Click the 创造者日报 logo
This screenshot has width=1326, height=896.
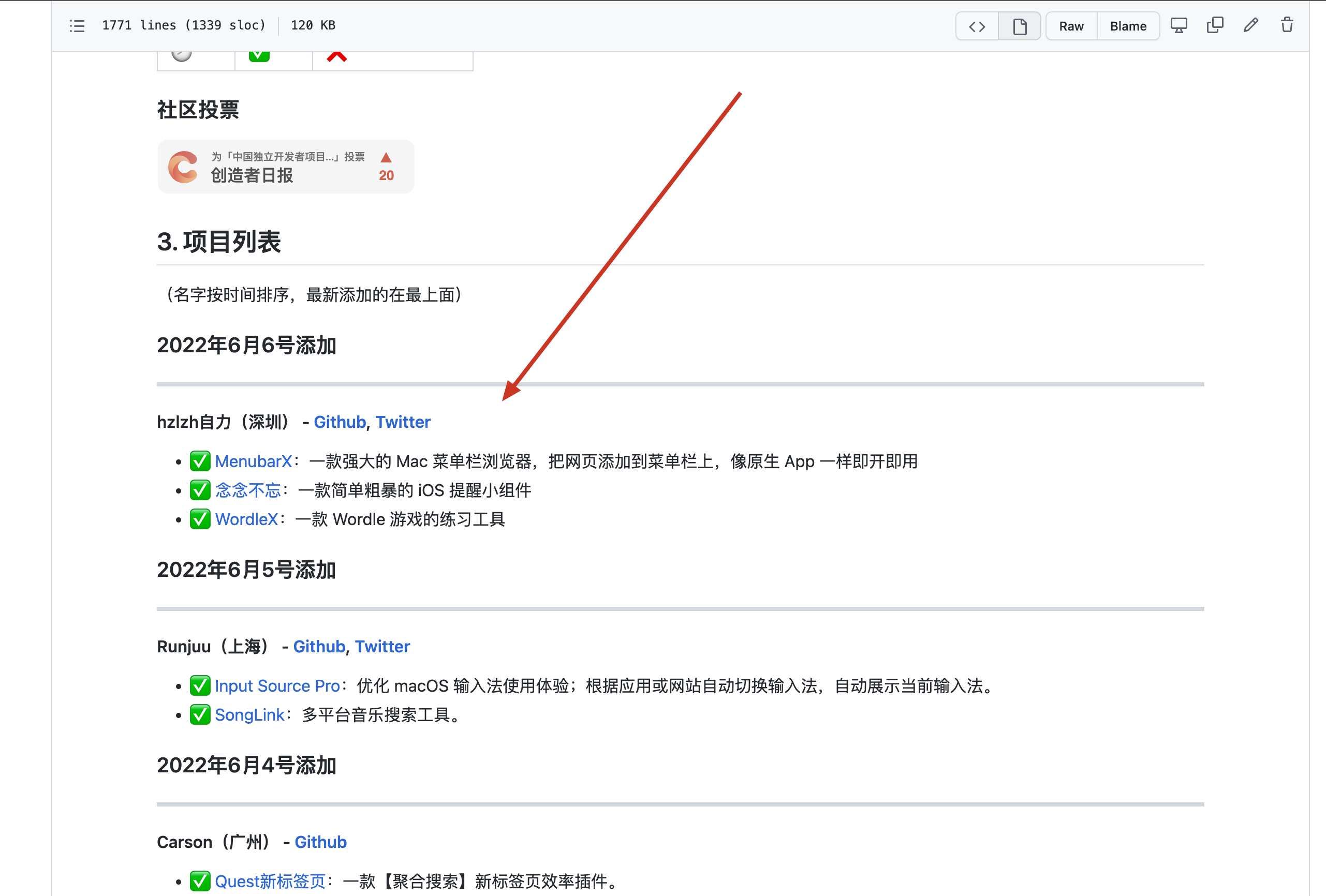(183, 167)
